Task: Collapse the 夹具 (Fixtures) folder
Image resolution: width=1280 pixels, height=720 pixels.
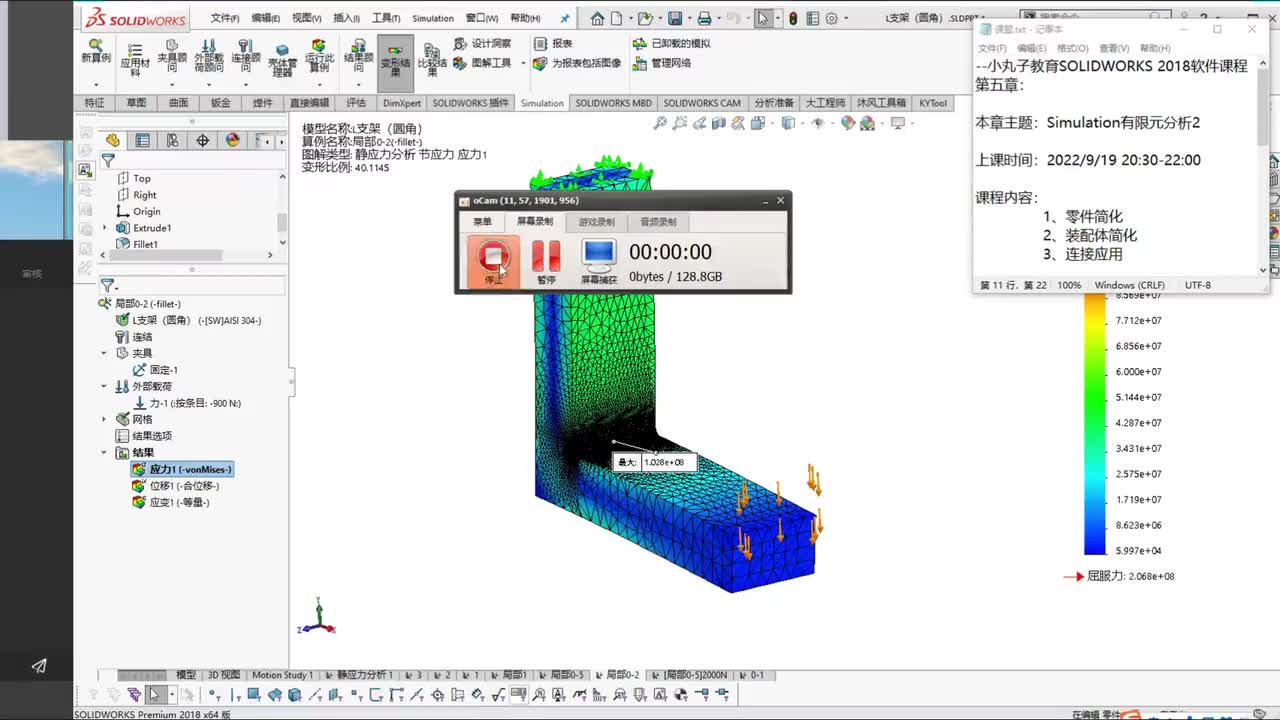Action: pos(104,353)
